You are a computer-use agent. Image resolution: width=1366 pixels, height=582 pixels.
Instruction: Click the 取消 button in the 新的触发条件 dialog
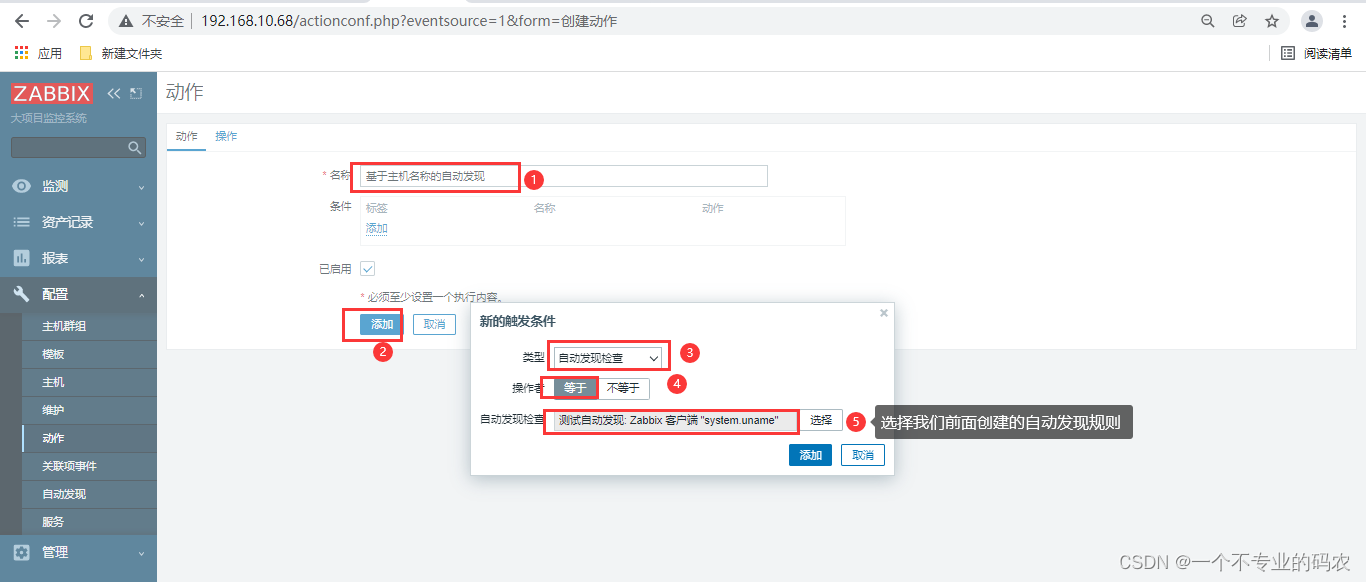click(x=862, y=455)
